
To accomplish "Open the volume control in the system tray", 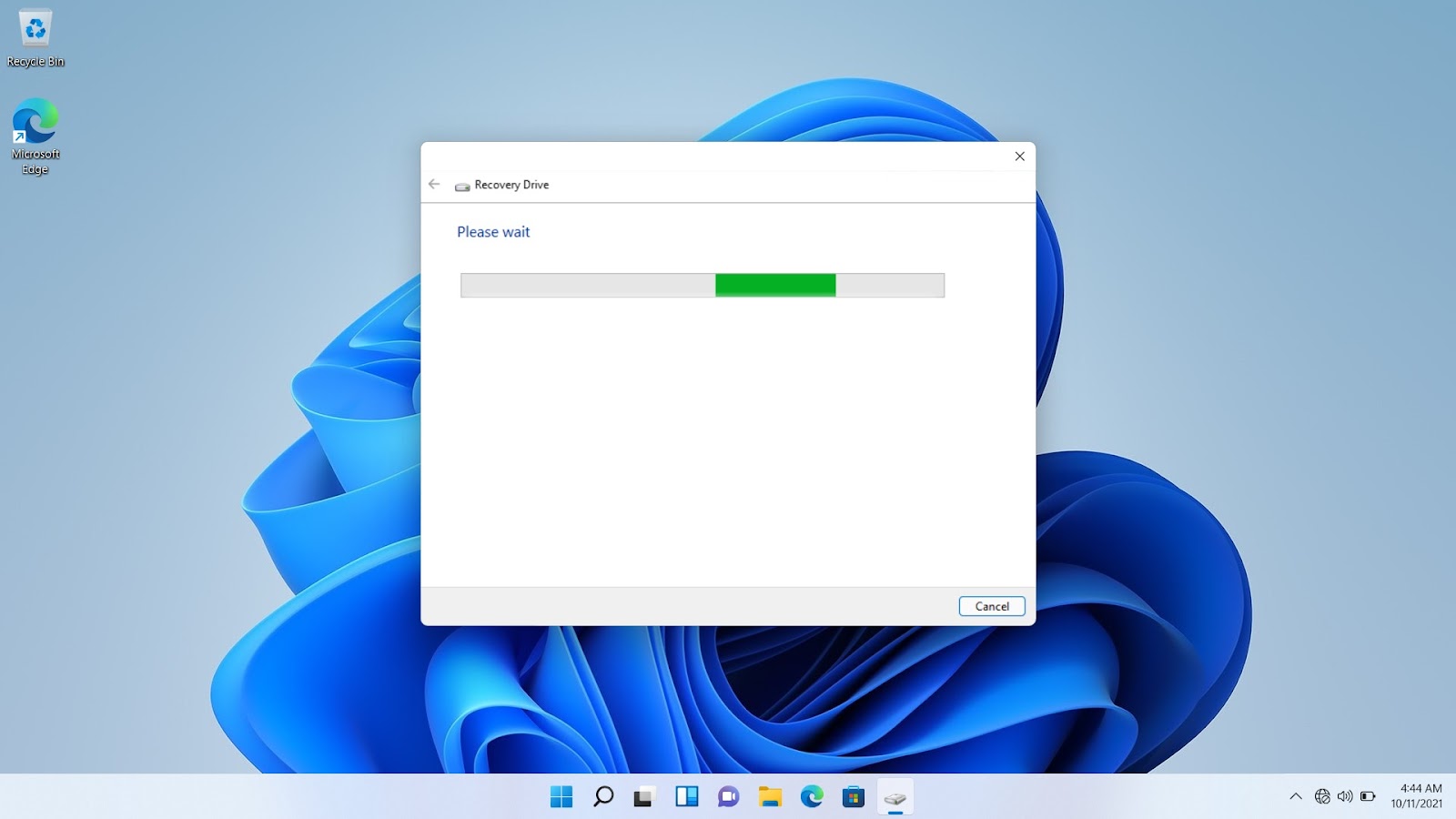I will (1343, 794).
